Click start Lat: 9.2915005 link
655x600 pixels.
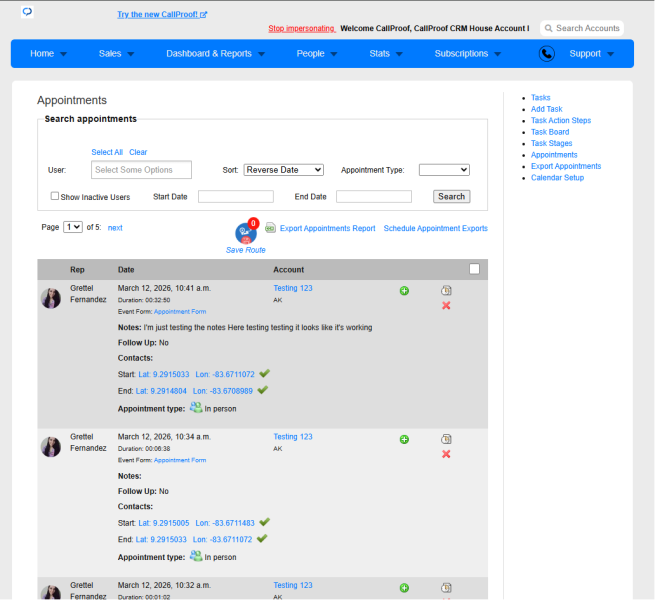(x=164, y=523)
